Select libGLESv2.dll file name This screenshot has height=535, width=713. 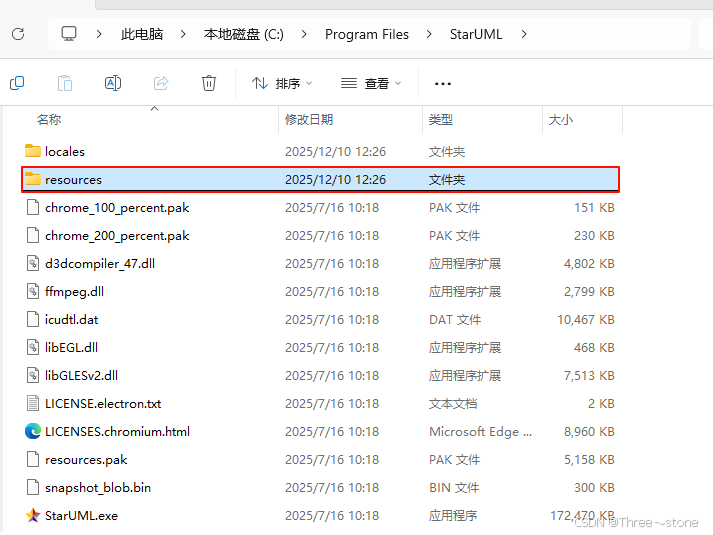pyautogui.click(x=81, y=375)
